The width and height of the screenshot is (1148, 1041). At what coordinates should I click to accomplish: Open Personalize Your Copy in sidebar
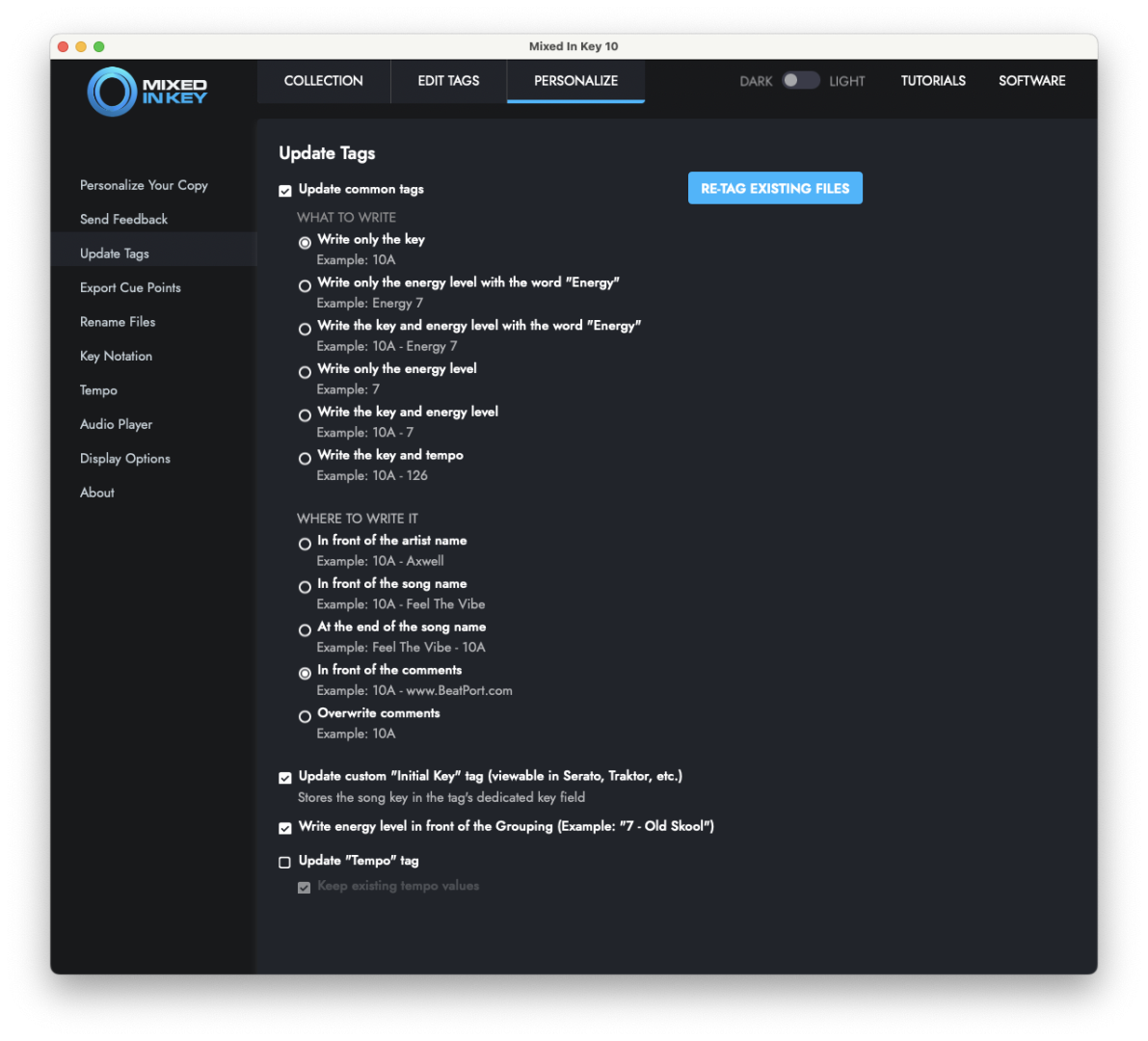pyautogui.click(x=144, y=185)
